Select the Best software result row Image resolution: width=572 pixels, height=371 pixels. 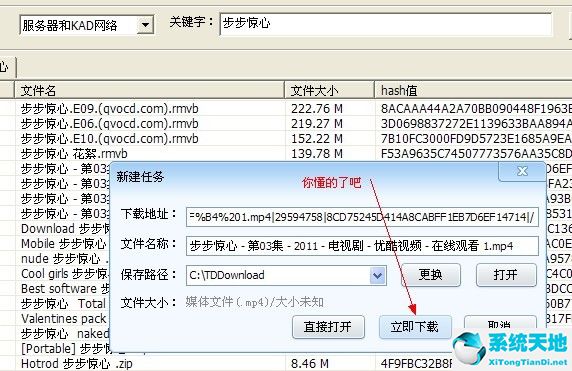pyautogui.click(x=65, y=289)
